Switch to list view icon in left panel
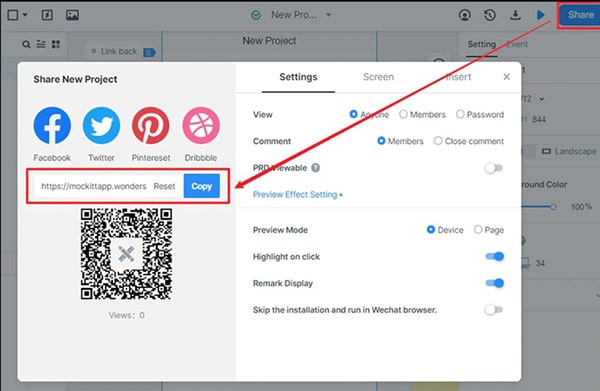Screen dimensions: 600x391 tap(41, 44)
